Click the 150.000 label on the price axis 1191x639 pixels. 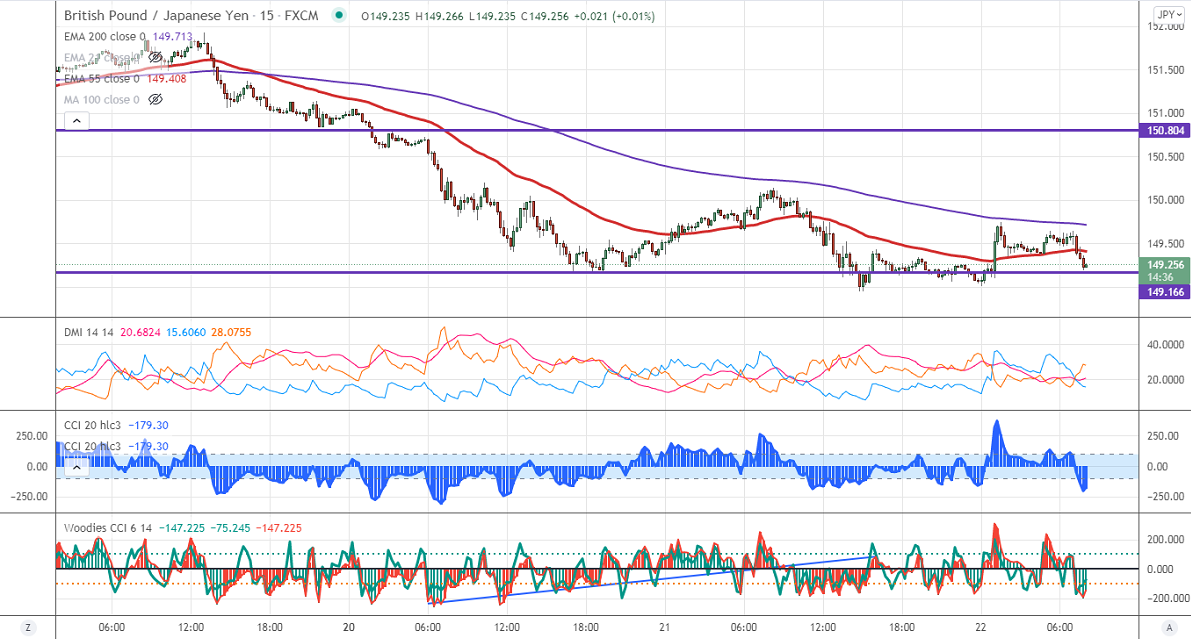1165,201
